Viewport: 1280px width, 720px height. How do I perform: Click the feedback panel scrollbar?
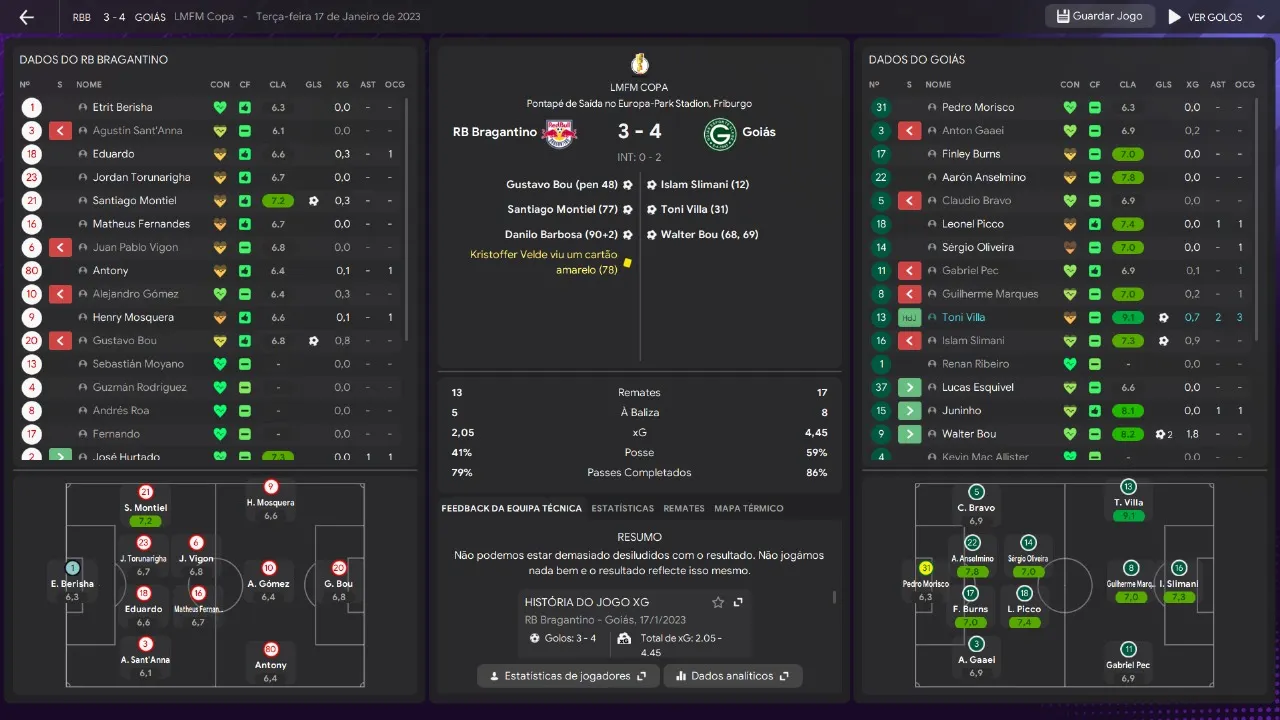tap(834, 597)
